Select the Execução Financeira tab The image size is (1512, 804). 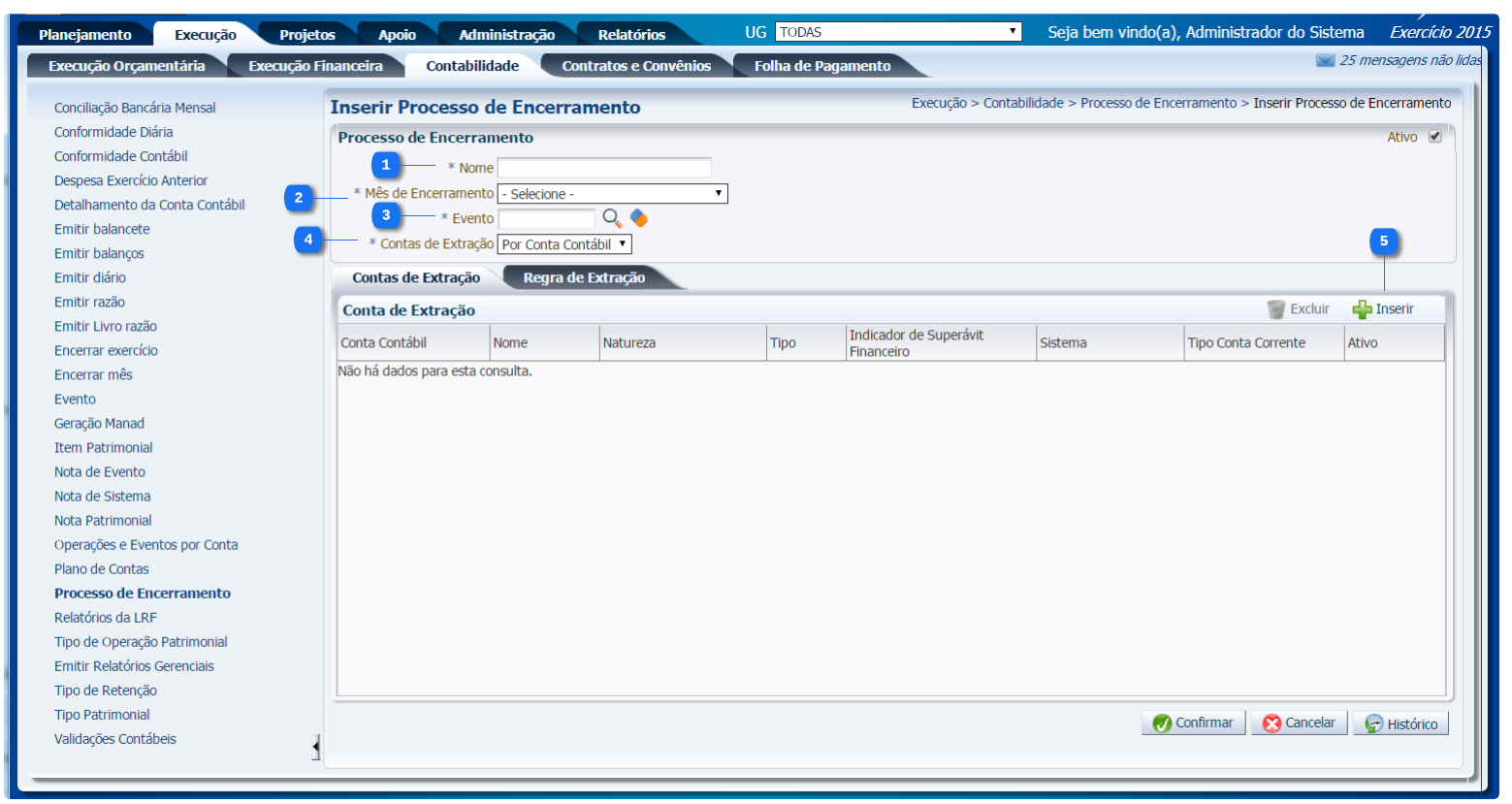315,66
